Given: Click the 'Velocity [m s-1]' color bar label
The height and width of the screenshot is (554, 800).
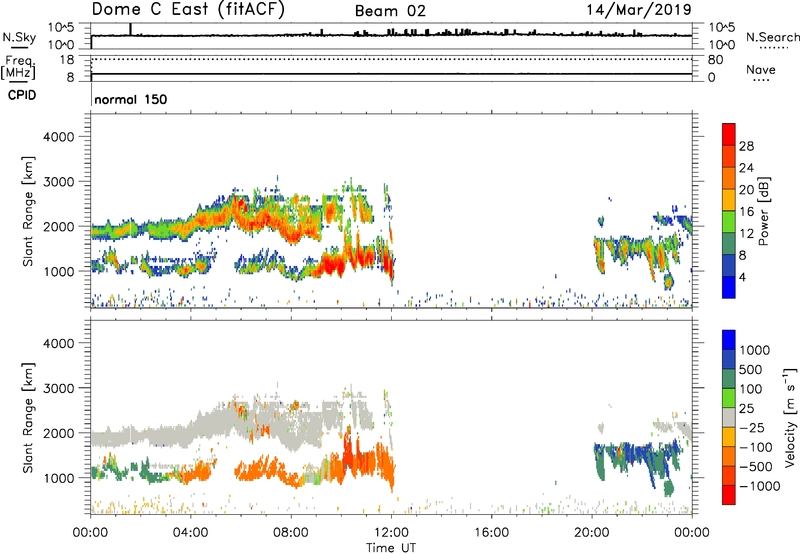Looking at the screenshot, I should coord(790,417).
